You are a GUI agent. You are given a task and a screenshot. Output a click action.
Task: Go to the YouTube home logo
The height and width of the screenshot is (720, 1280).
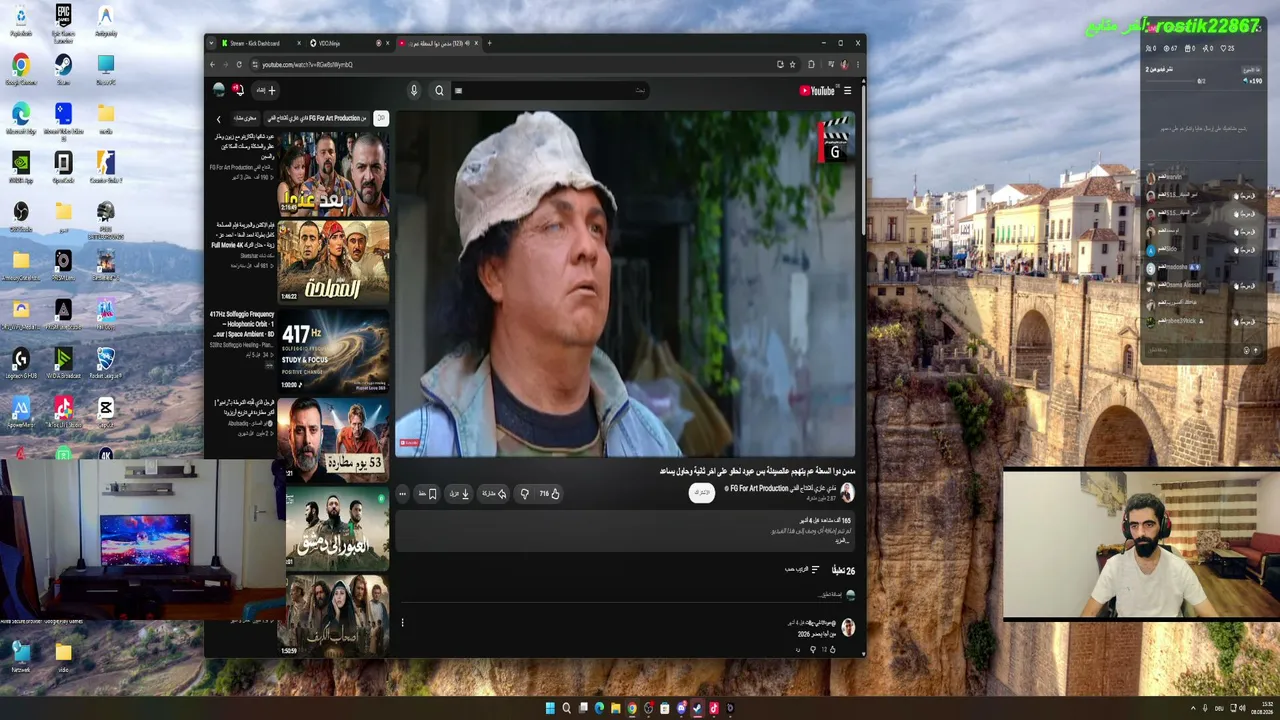pyautogui.click(x=817, y=91)
